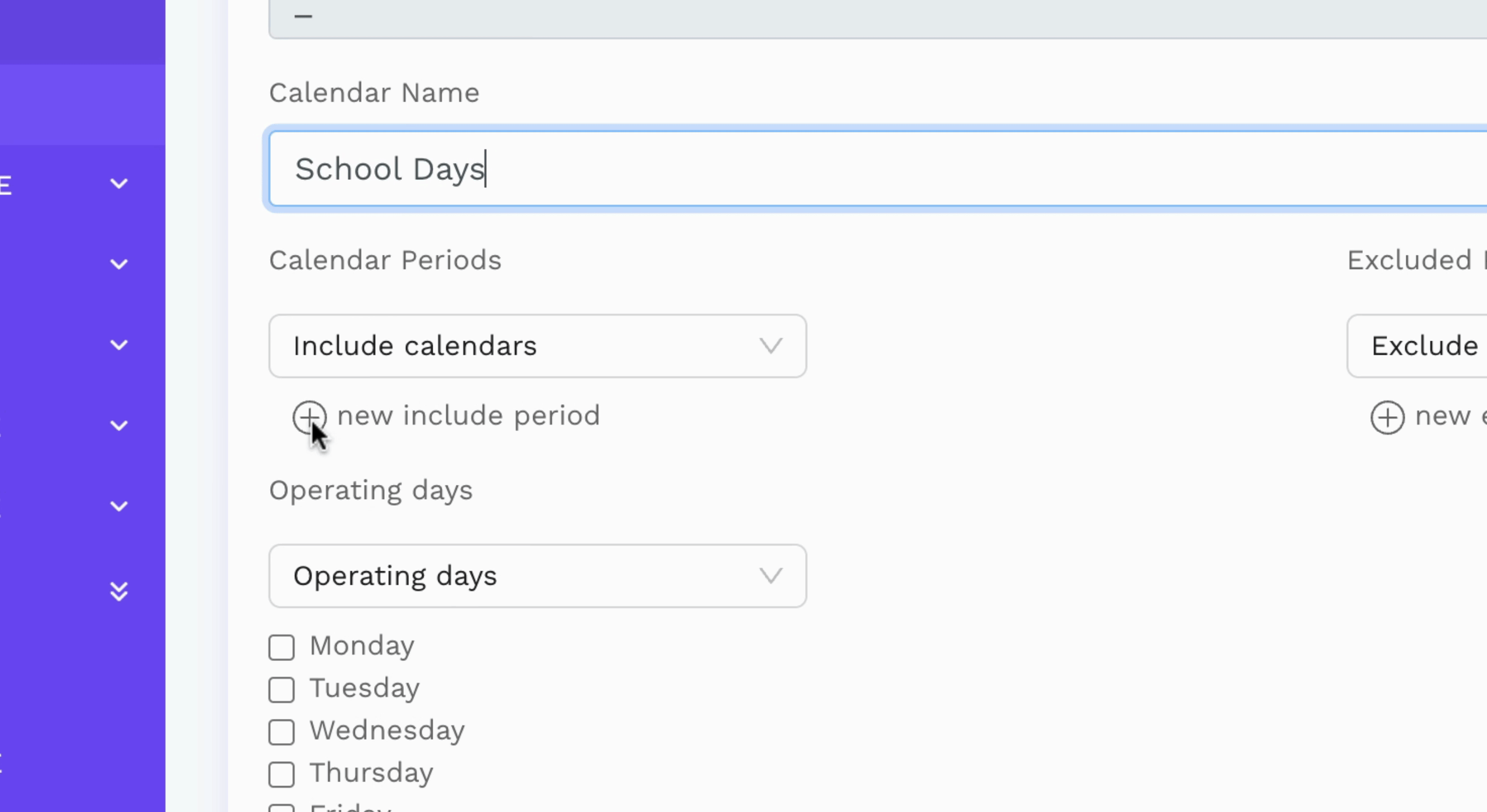Viewport: 1487px width, 812px height.
Task: Expand the first sidebar section chevron
Action: pyautogui.click(x=119, y=183)
